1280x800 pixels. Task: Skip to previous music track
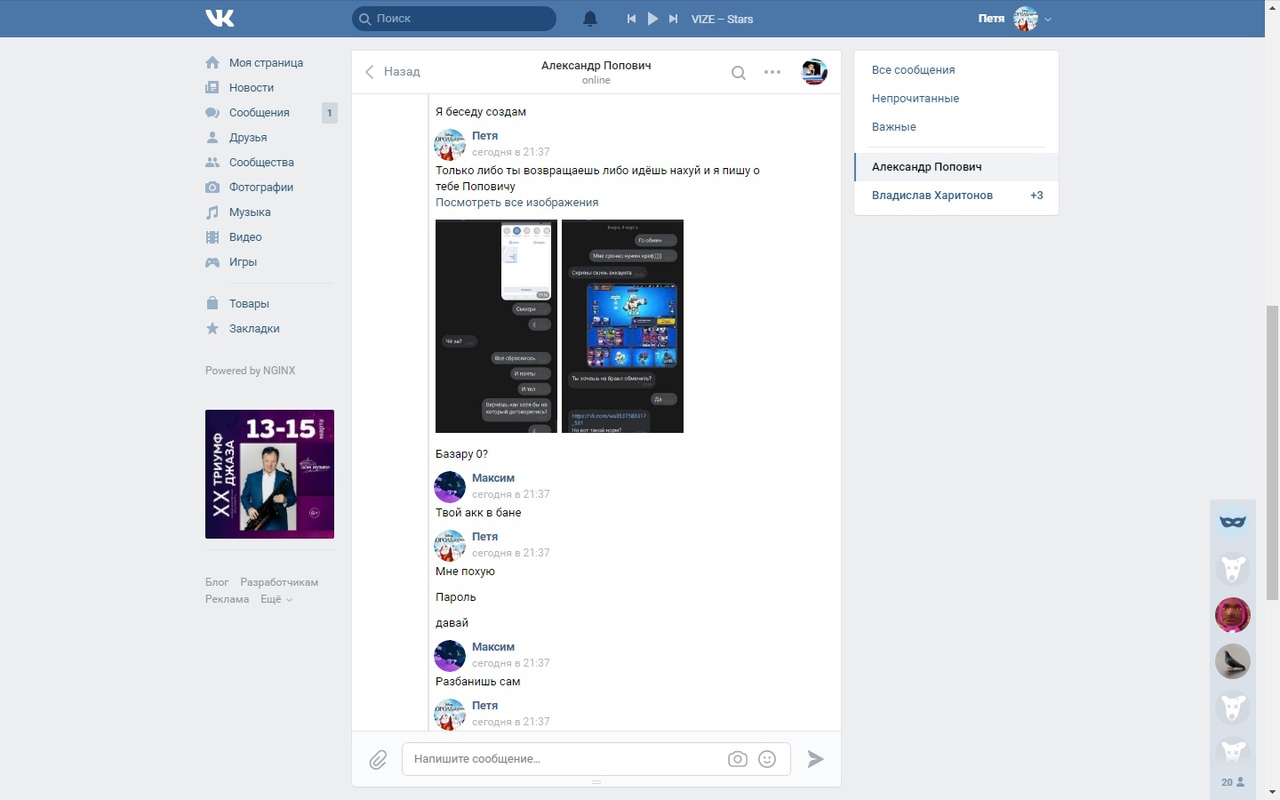coord(631,19)
